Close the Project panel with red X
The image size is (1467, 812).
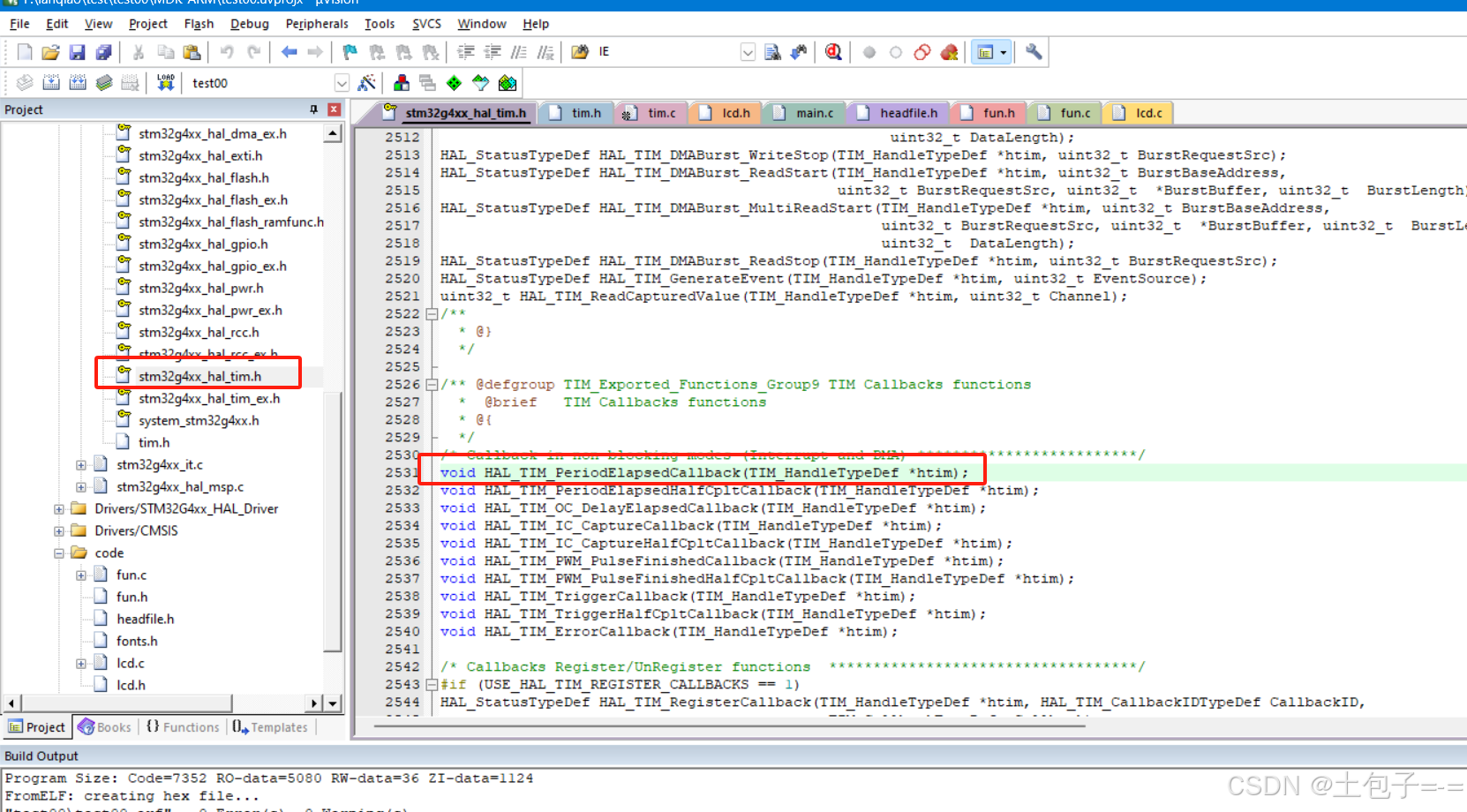coord(334,109)
